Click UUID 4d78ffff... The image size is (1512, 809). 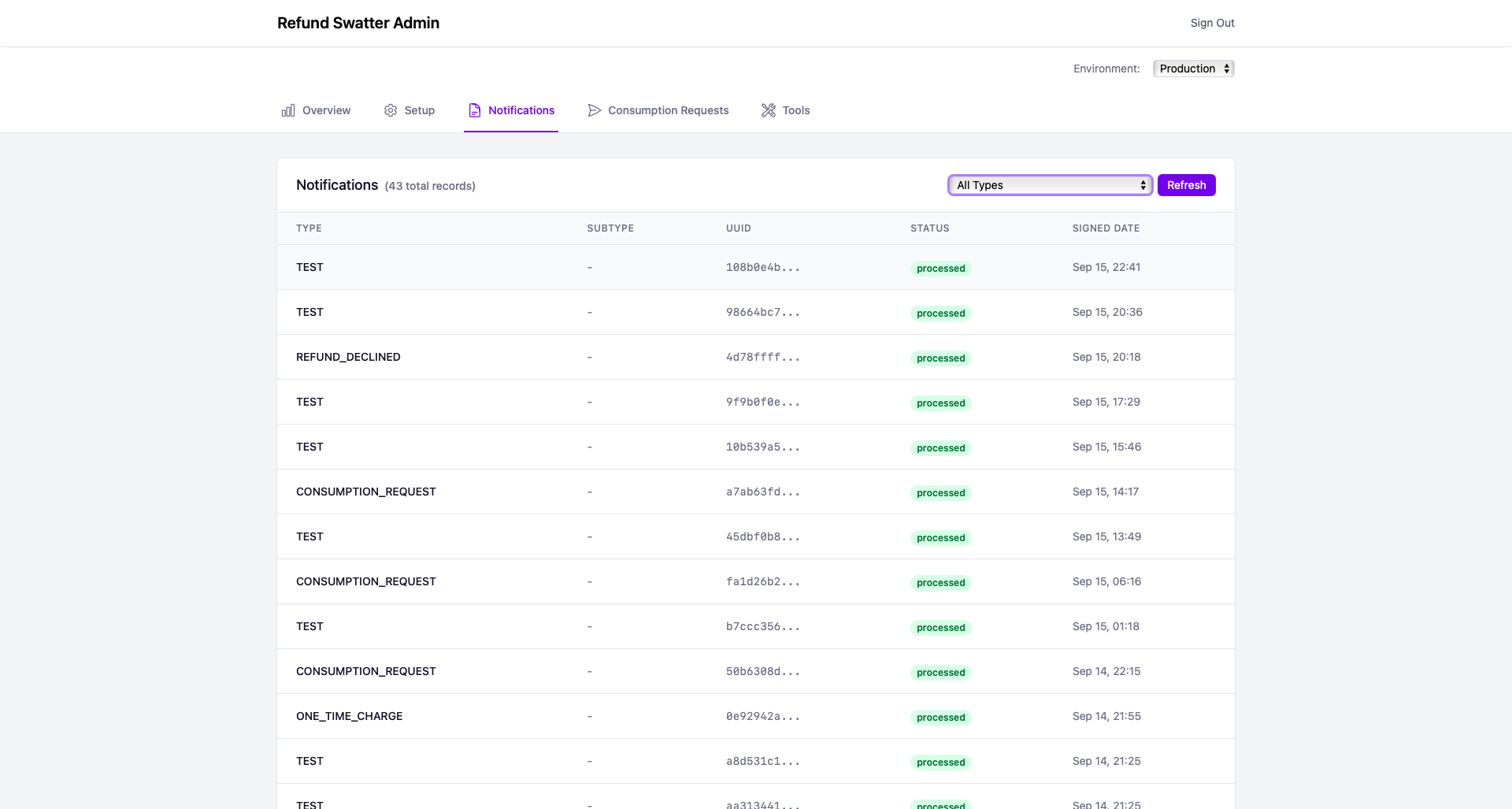point(763,358)
